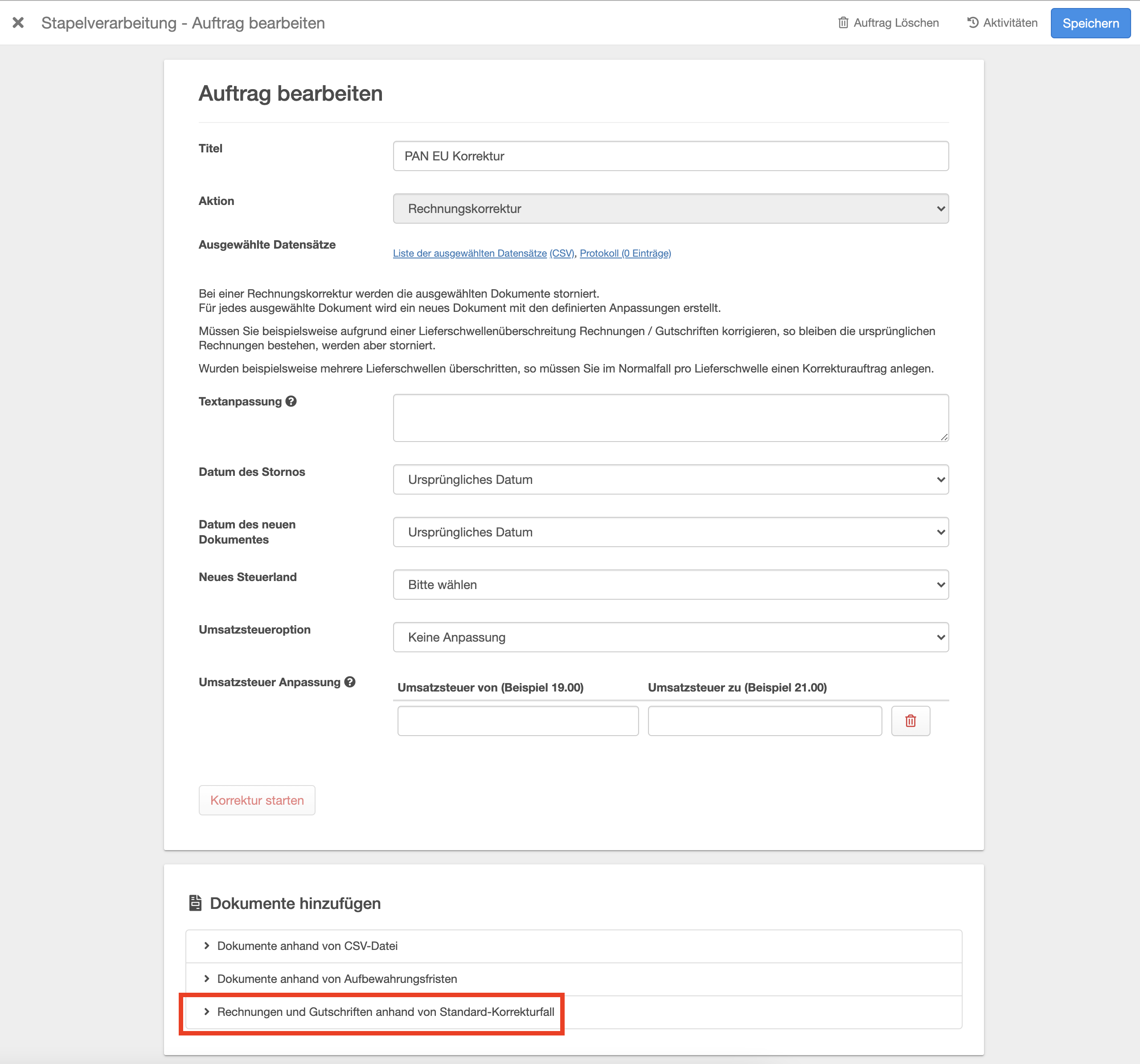Open the Protokoll (0 Einträge) link
The height and width of the screenshot is (1064, 1140).
(625, 254)
